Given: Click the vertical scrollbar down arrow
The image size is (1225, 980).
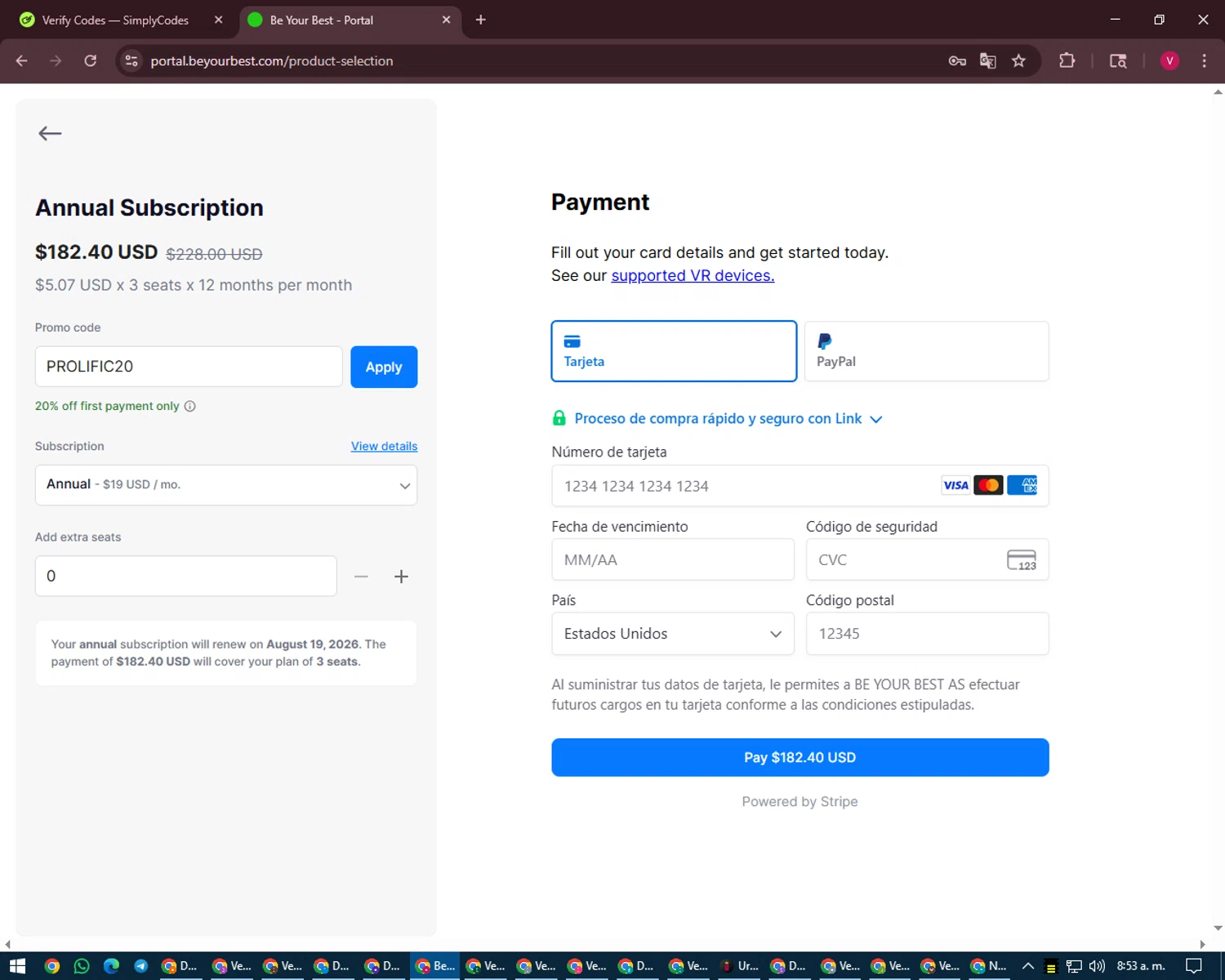Looking at the screenshot, I should pyautogui.click(x=1218, y=929).
